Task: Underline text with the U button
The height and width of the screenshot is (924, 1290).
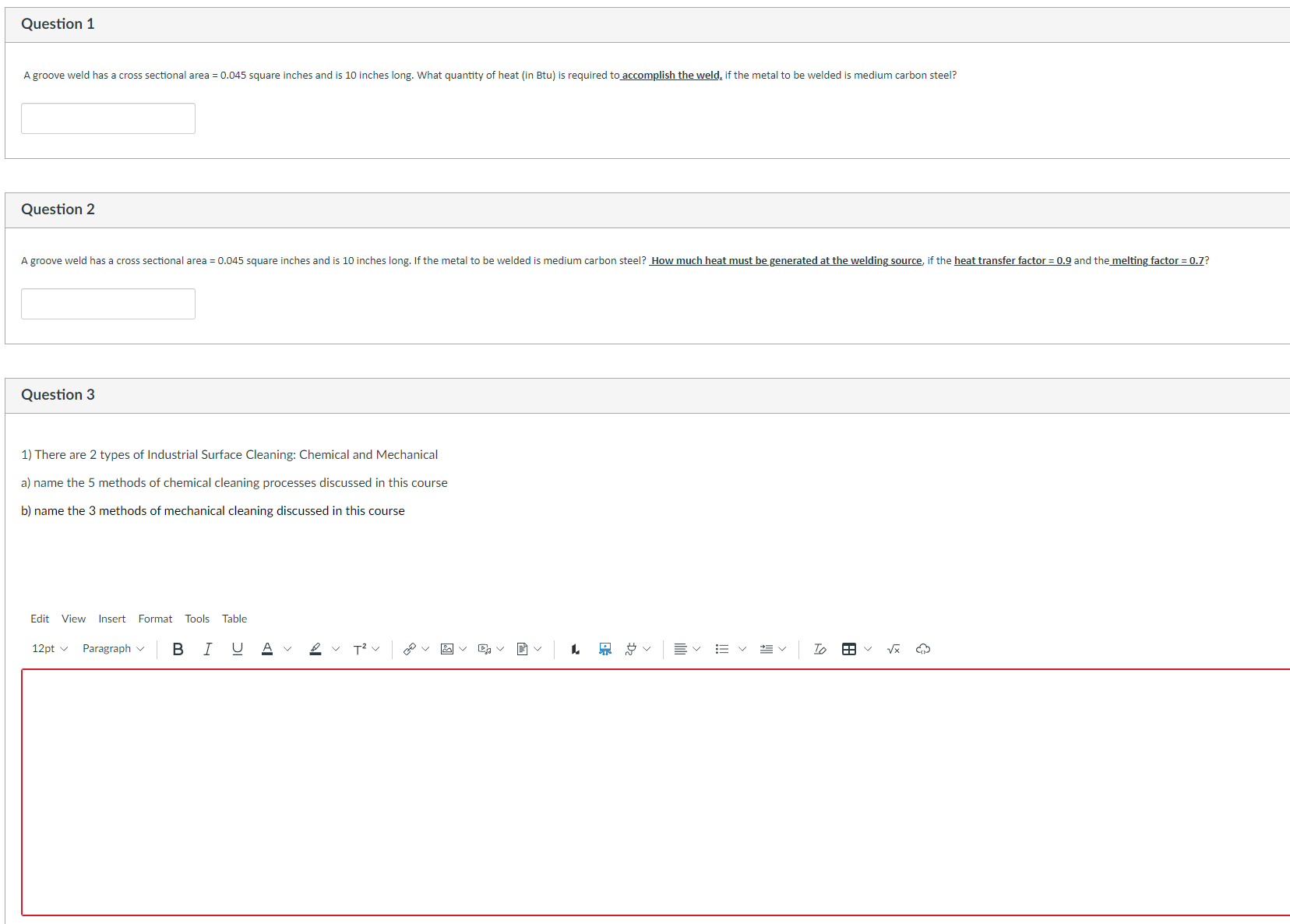Action: tap(238, 649)
